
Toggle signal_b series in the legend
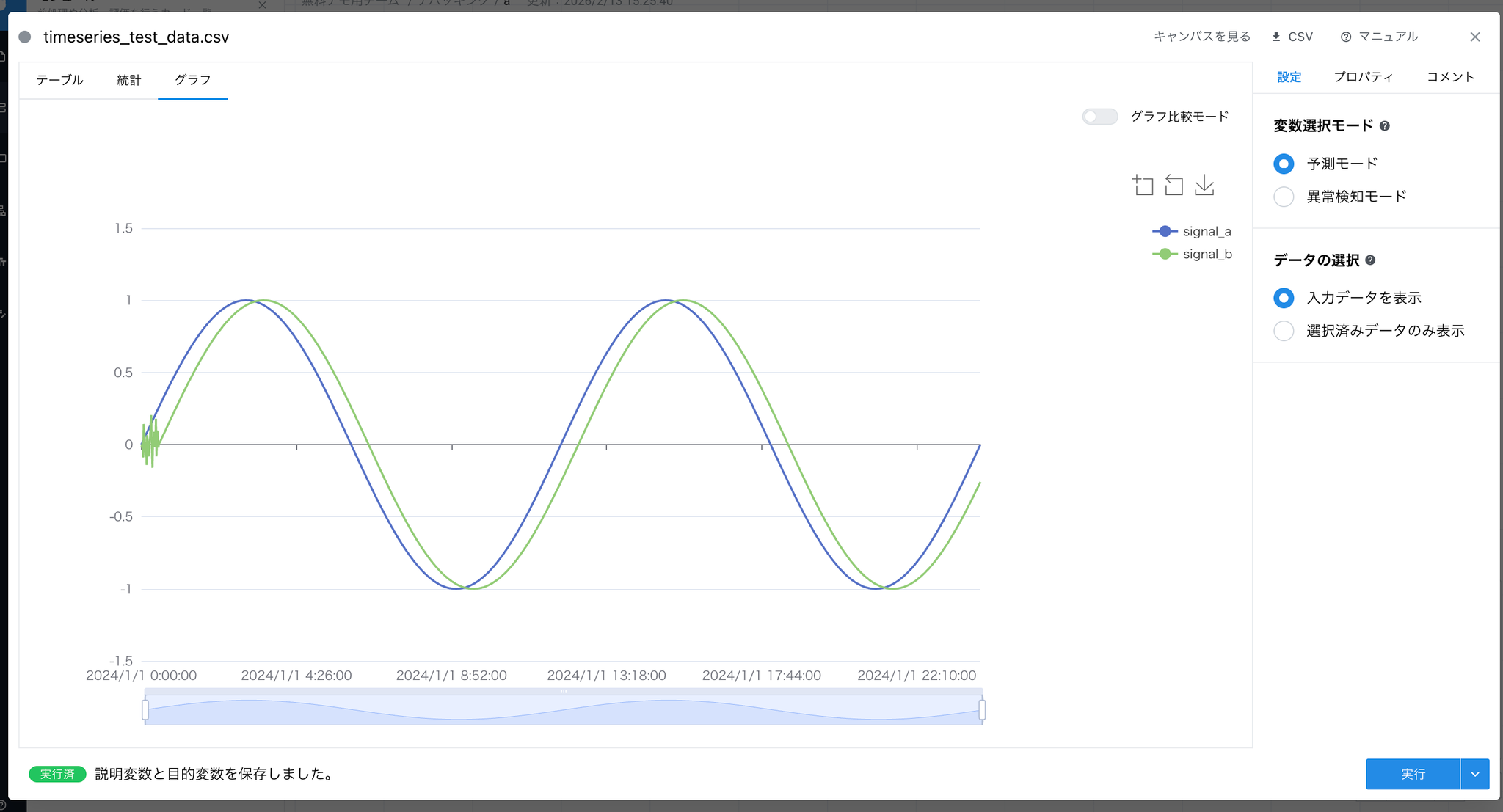click(1192, 255)
